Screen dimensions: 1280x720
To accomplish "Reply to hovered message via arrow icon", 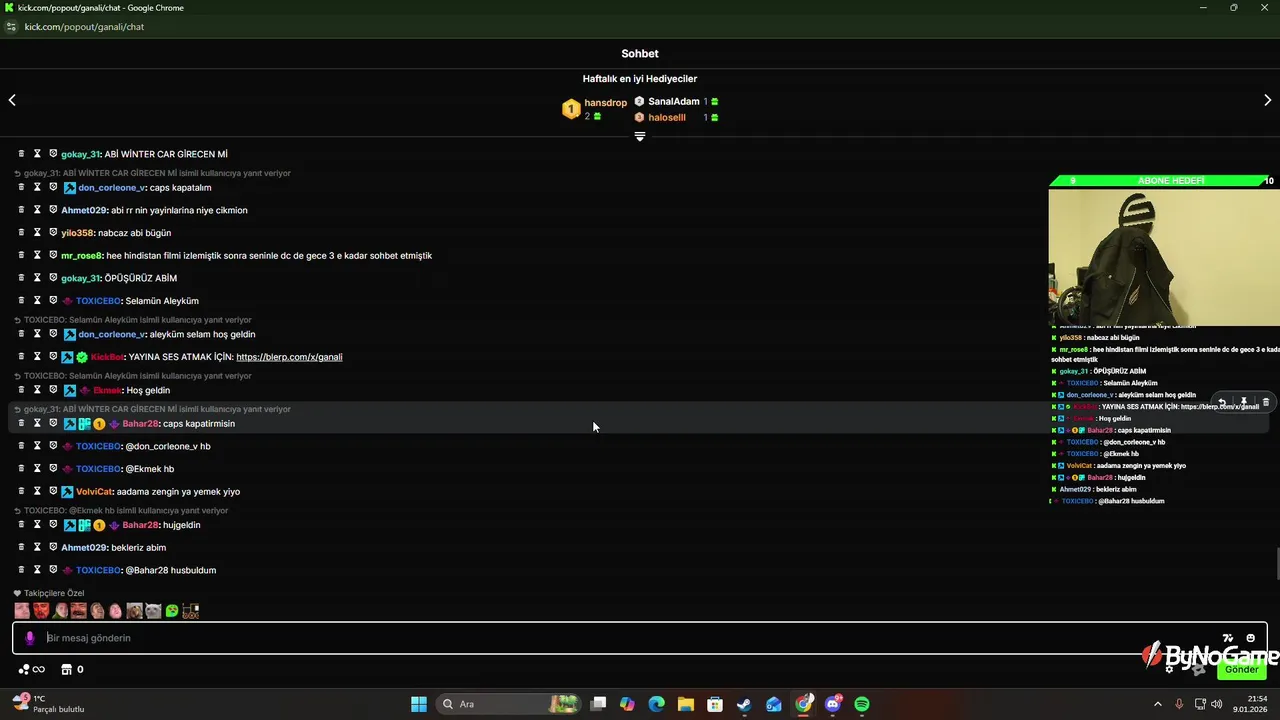I will [1222, 402].
